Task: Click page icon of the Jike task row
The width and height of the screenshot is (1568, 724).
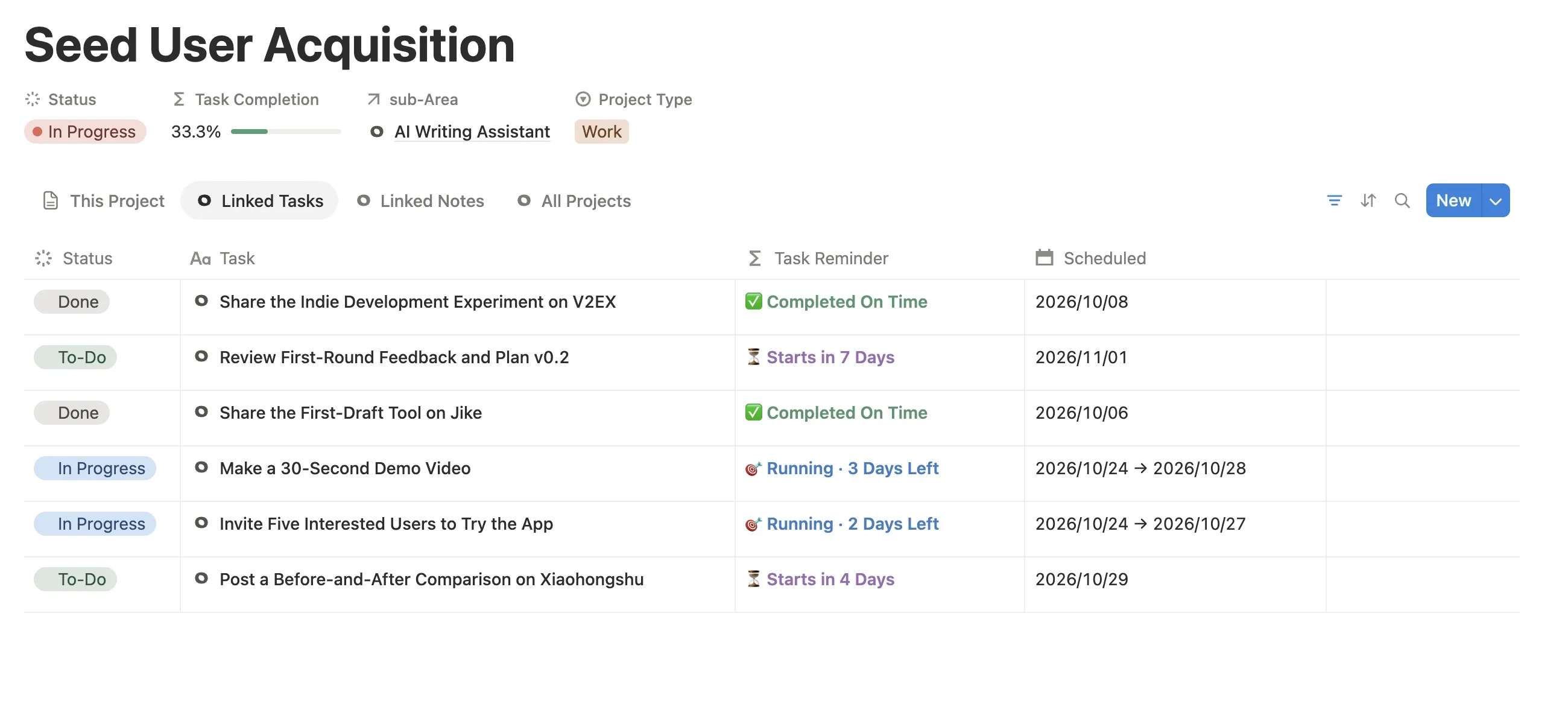Action: coord(201,411)
